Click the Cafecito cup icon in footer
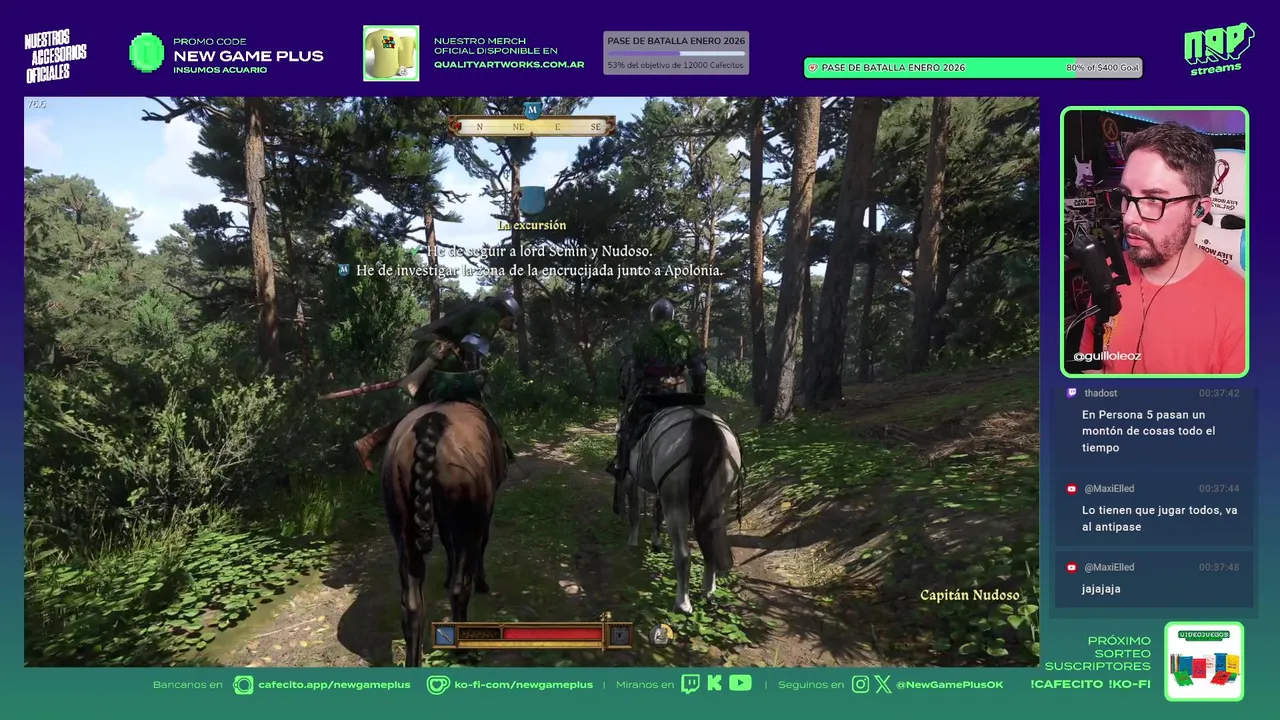The height and width of the screenshot is (720, 1280). 243,685
